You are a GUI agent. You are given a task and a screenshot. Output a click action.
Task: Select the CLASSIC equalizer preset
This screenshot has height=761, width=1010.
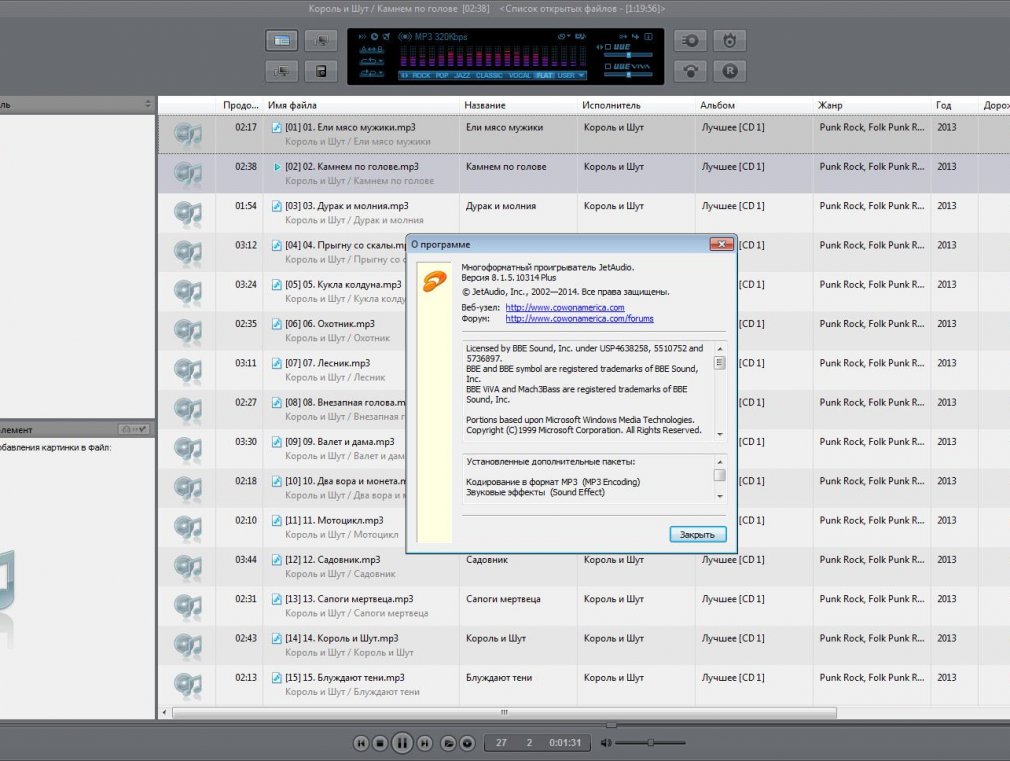[489, 75]
